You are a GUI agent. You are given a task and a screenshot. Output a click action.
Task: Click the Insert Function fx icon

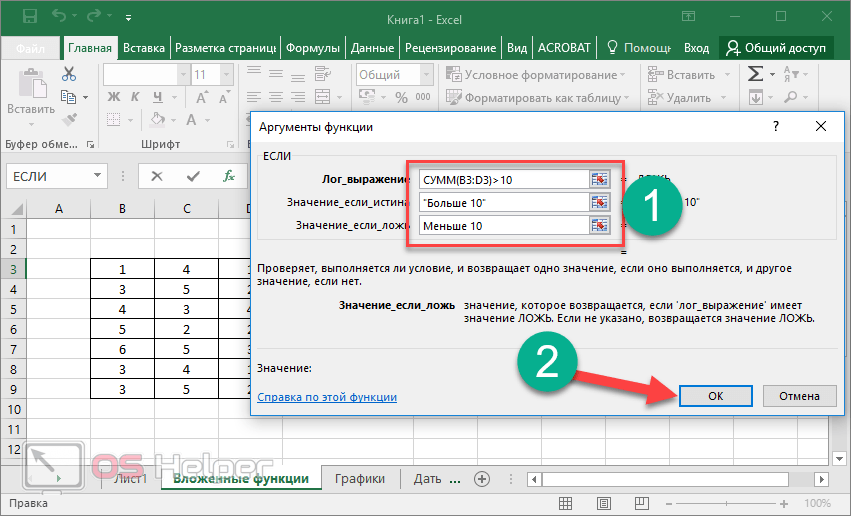pyautogui.click(x=229, y=176)
